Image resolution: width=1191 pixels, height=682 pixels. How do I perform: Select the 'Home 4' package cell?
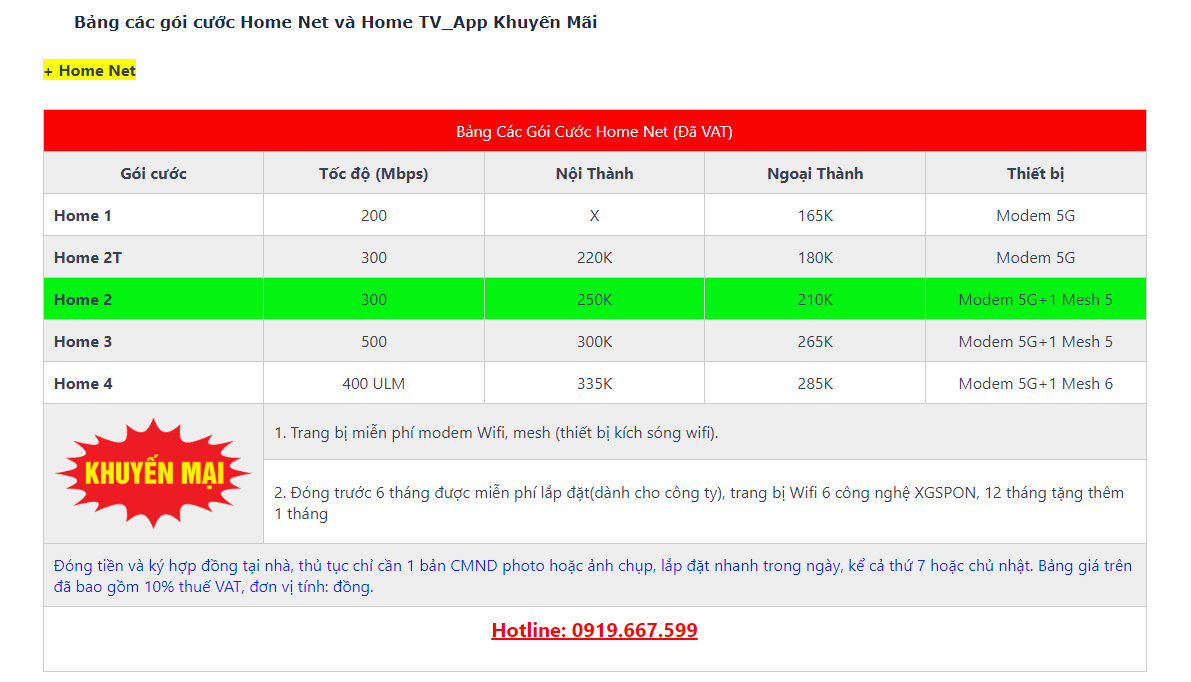pos(153,384)
